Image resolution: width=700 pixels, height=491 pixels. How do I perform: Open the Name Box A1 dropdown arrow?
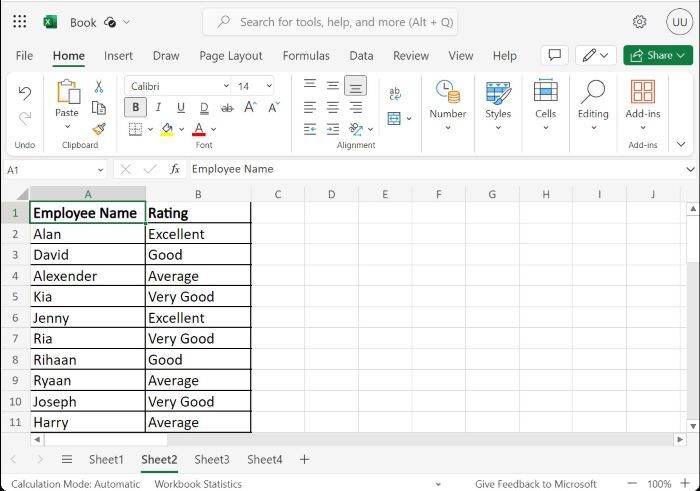tap(100, 170)
